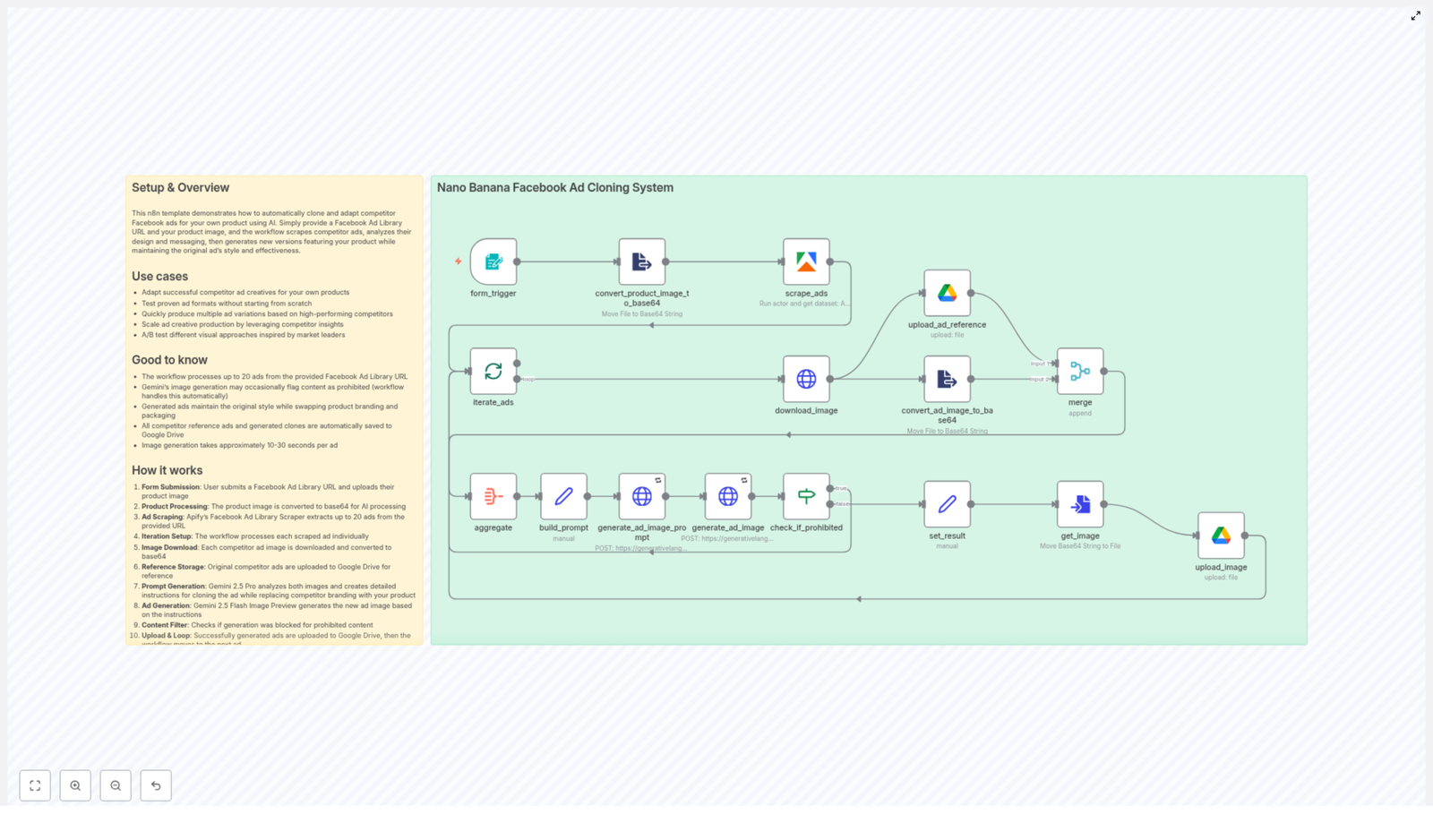Open the convert_product_image_to_base64 file node
Screen dimensions: 1433x840
click(641, 261)
